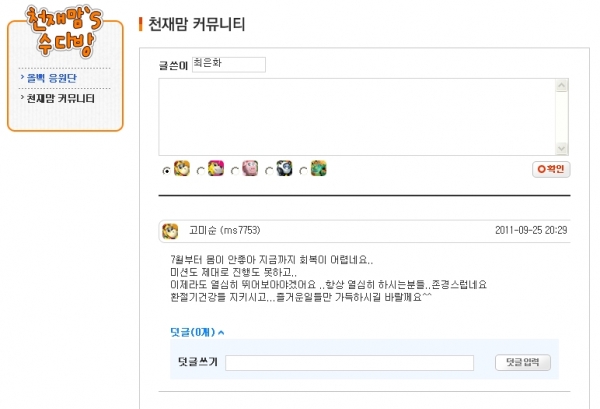Select the panda emoticon radio button
Image resolution: width=600 pixels, height=409 pixels.
coord(269,170)
